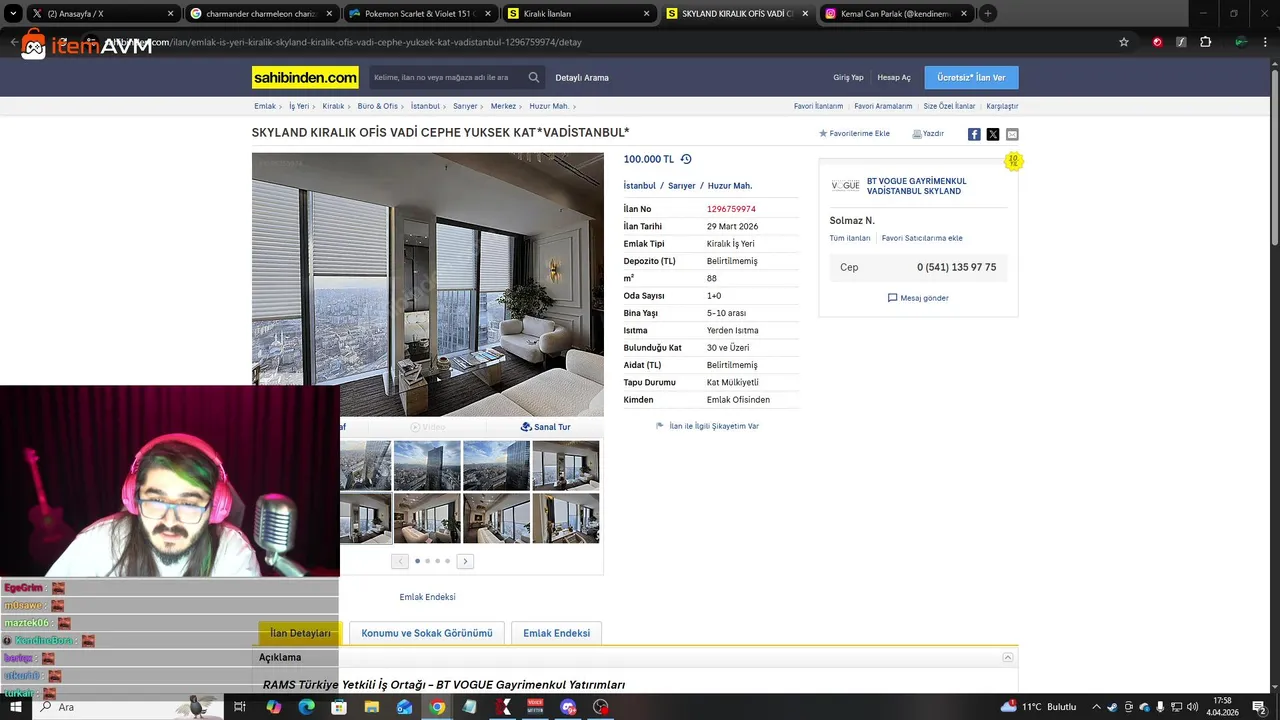The height and width of the screenshot is (720, 1280).
Task: Open notification center in taskbar
Action: 1260,707
